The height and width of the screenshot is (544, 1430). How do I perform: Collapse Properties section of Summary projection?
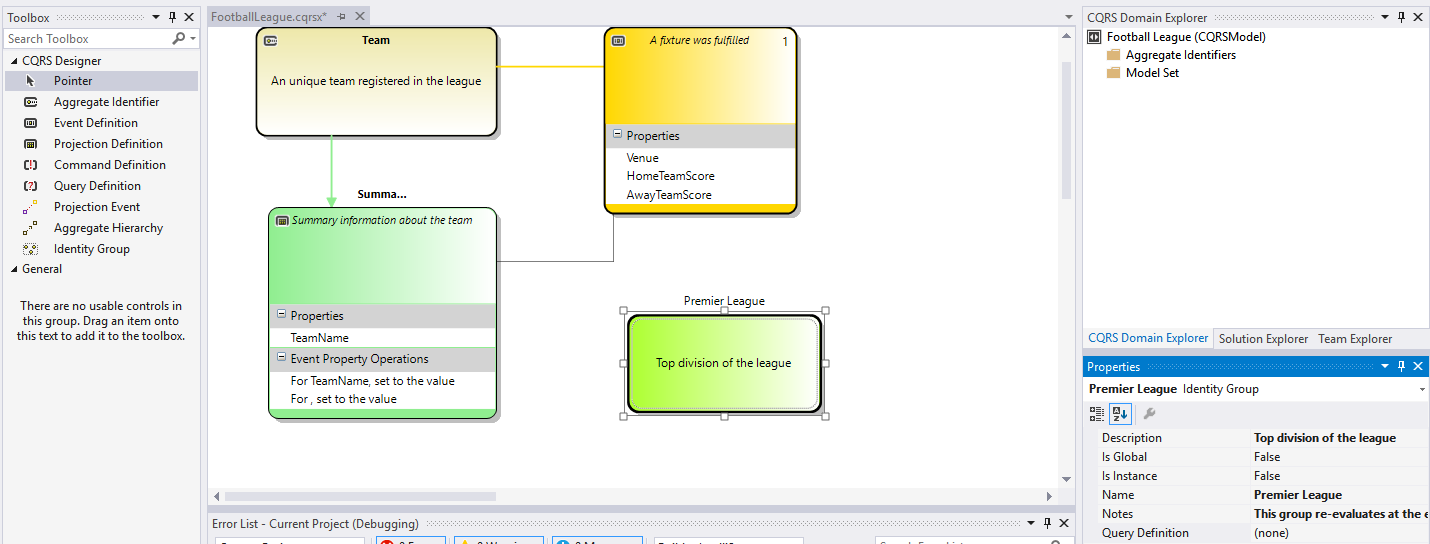[x=281, y=315]
